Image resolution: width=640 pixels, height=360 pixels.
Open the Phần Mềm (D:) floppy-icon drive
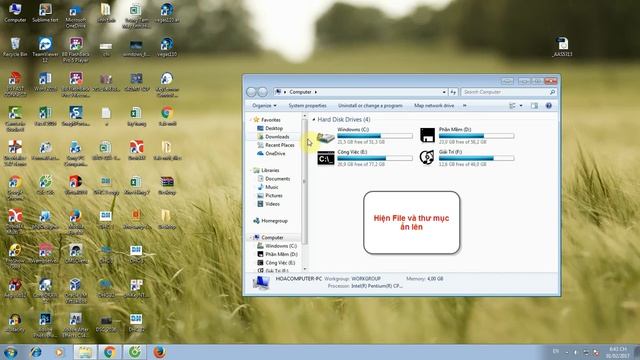(427, 135)
